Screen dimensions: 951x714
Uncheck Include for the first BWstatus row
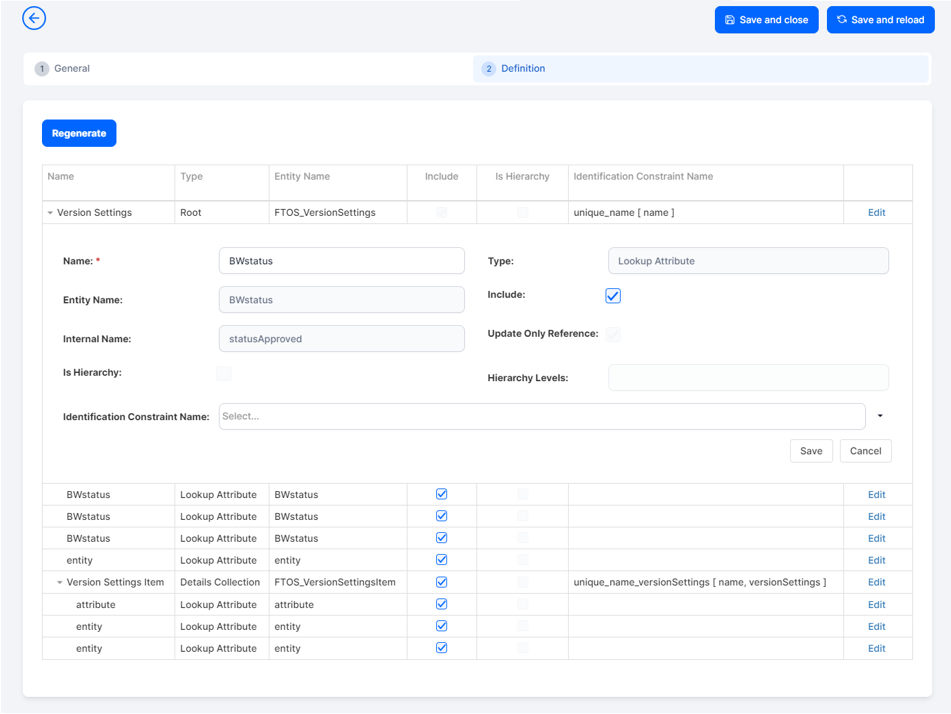click(x=441, y=494)
